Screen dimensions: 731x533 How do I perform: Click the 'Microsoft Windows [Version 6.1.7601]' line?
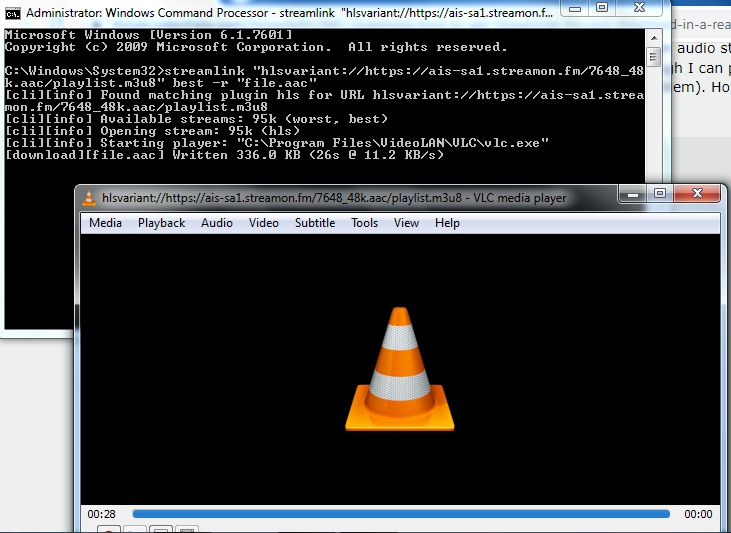tap(149, 35)
